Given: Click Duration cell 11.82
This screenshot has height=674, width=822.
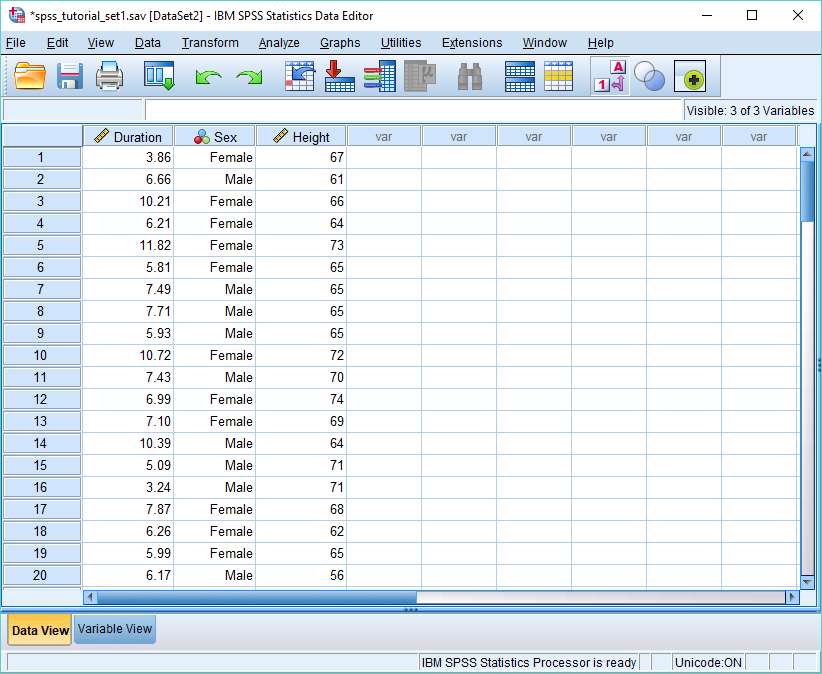Looking at the screenshot, I should point(128,245).
